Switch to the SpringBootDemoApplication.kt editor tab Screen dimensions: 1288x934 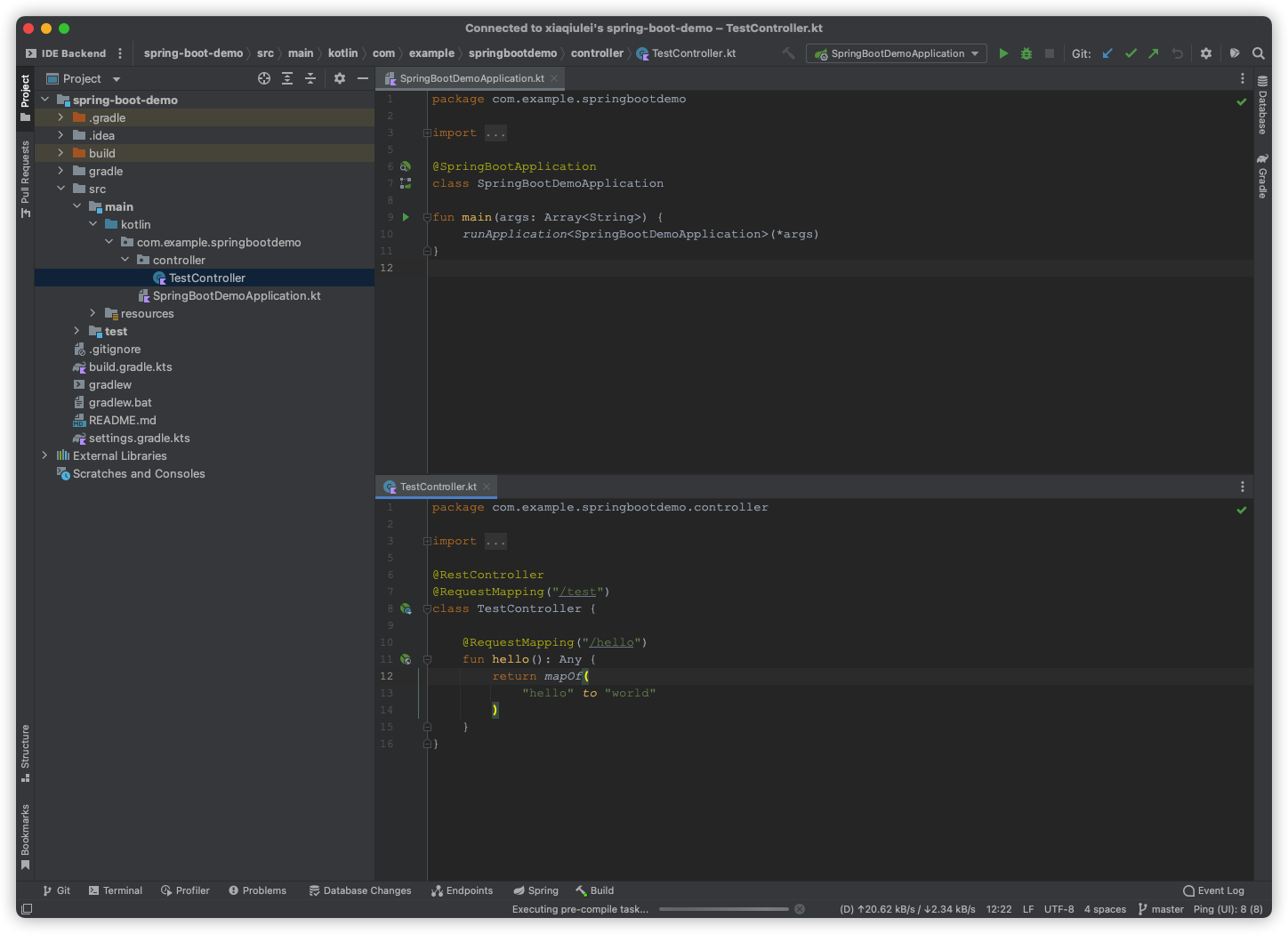click(x=471, y=78)
